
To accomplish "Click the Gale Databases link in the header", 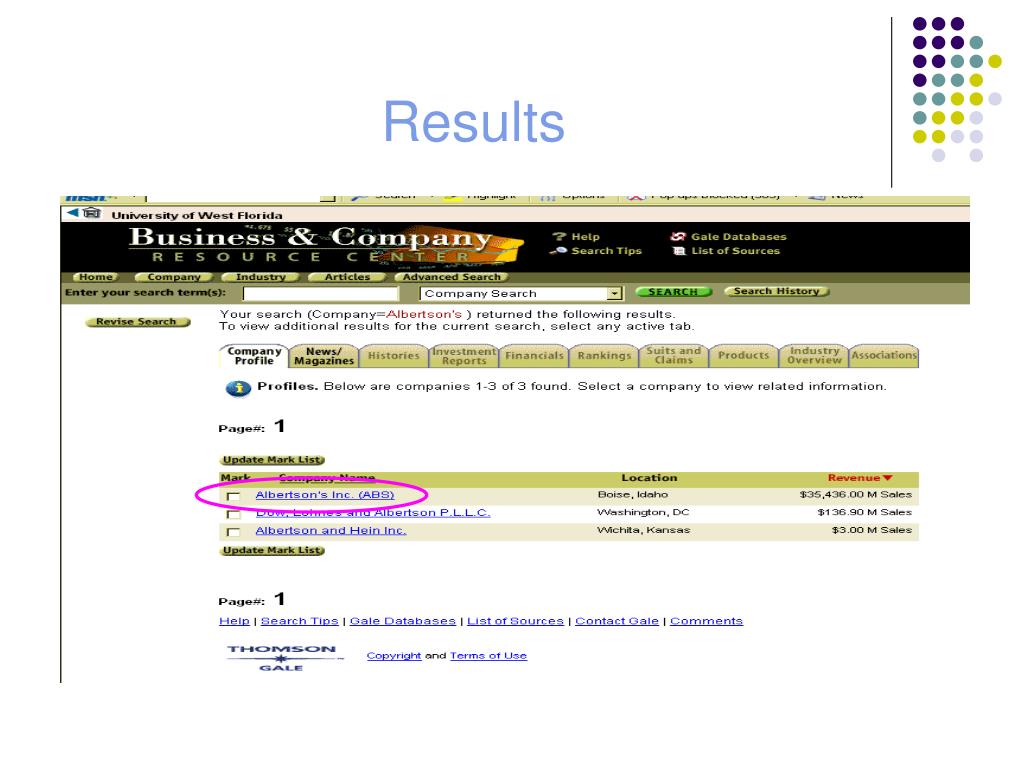I will click(x=739, y=237).
